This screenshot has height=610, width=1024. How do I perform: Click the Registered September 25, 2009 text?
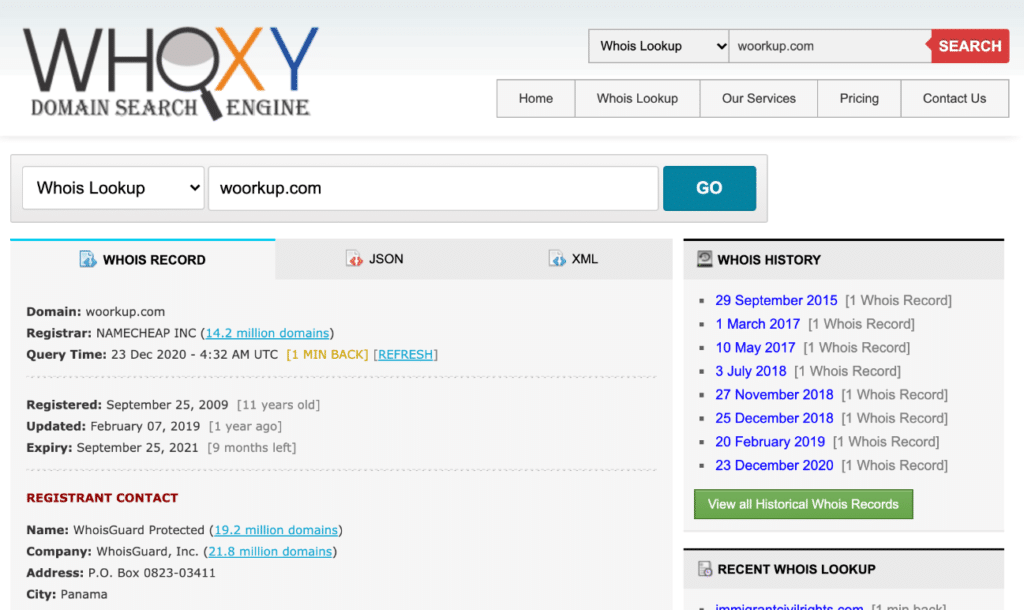point(127,405)
